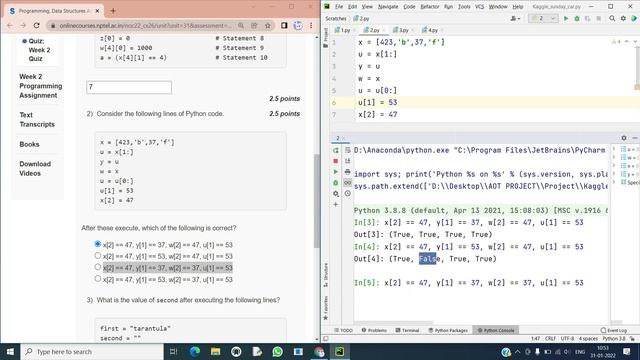Viewport: 640px width, 360px height.
Task: Run the script with PyCharm's green Run button
Action: tap(566, 18)
